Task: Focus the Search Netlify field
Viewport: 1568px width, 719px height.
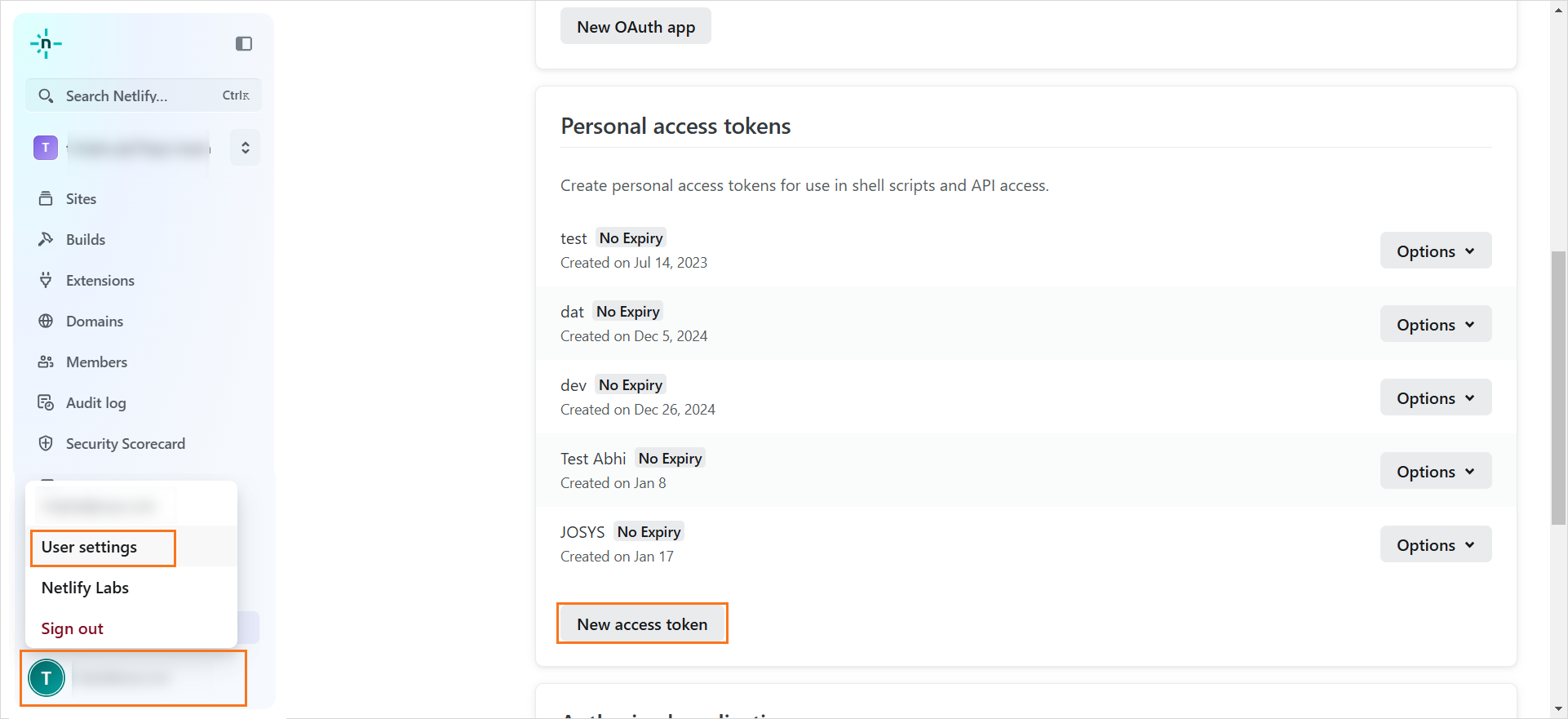Action: [144, 95]
